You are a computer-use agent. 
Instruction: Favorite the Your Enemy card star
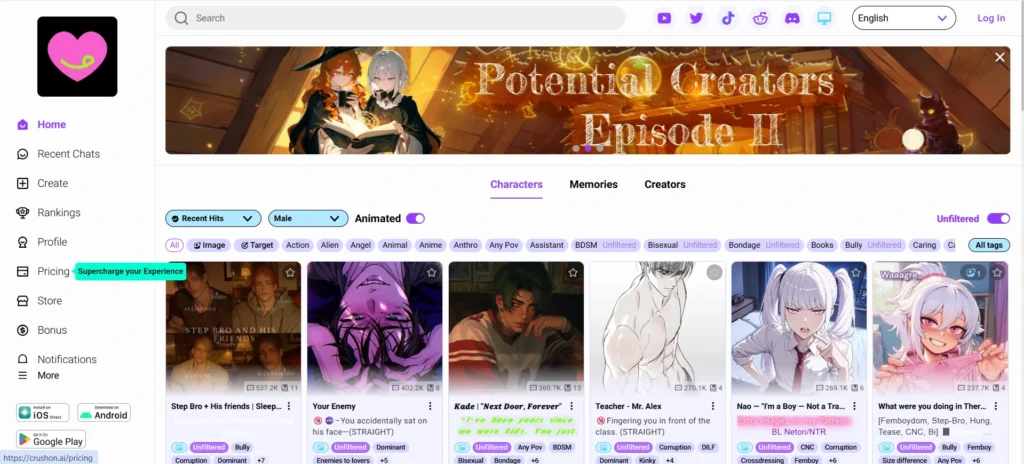click(x=432, y=273)
